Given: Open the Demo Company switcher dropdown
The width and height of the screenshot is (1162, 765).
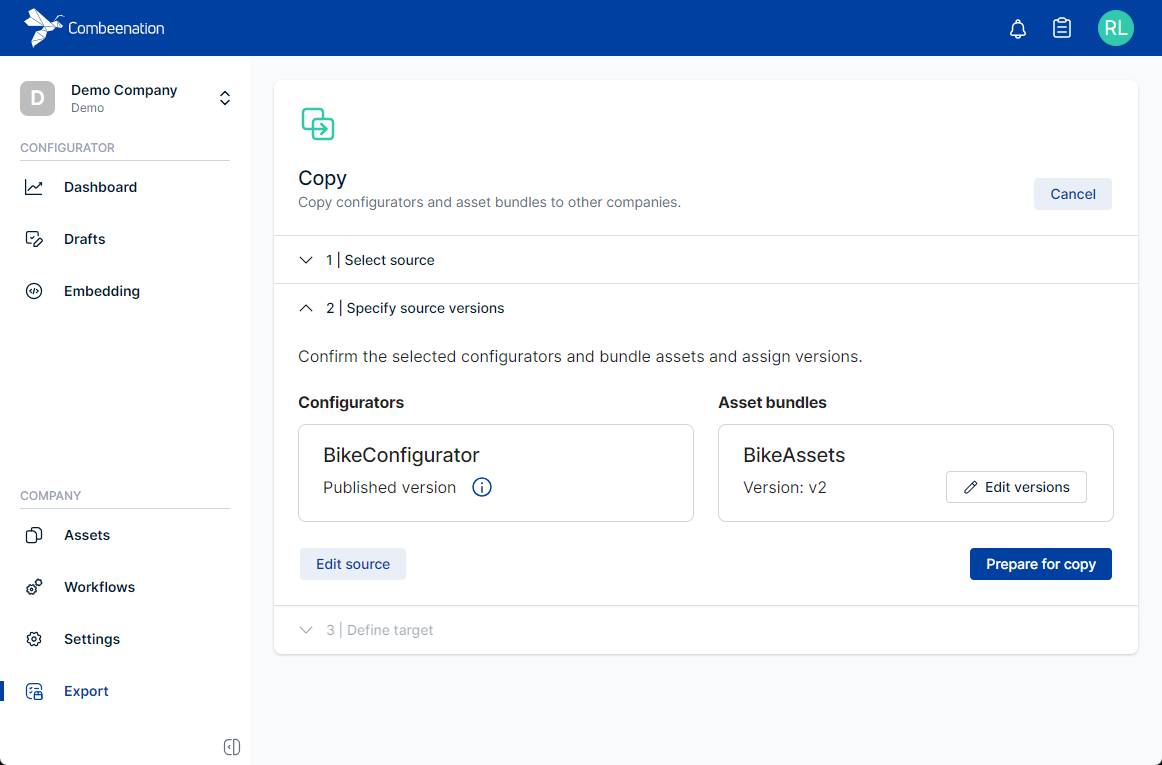Looking at the screenshot, I should point(225,98).
